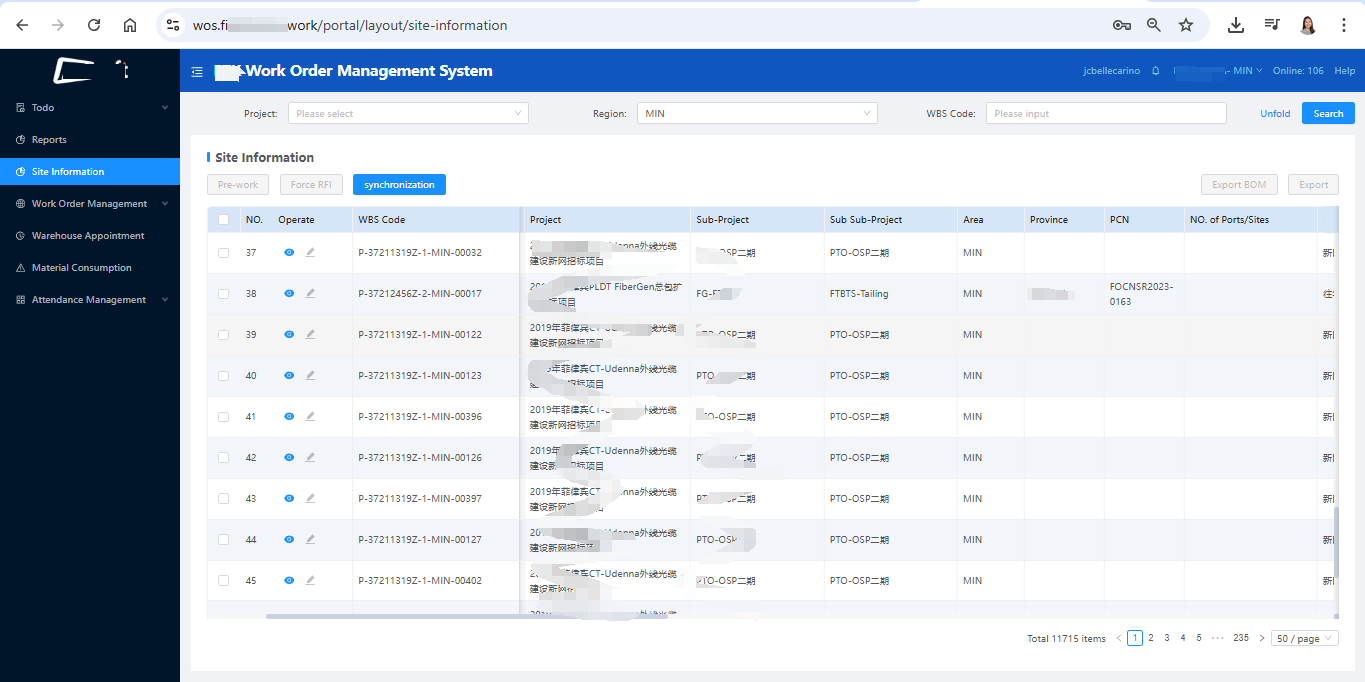
Task: Bookmark this page with star icon
Action: tap(1186, 25)
